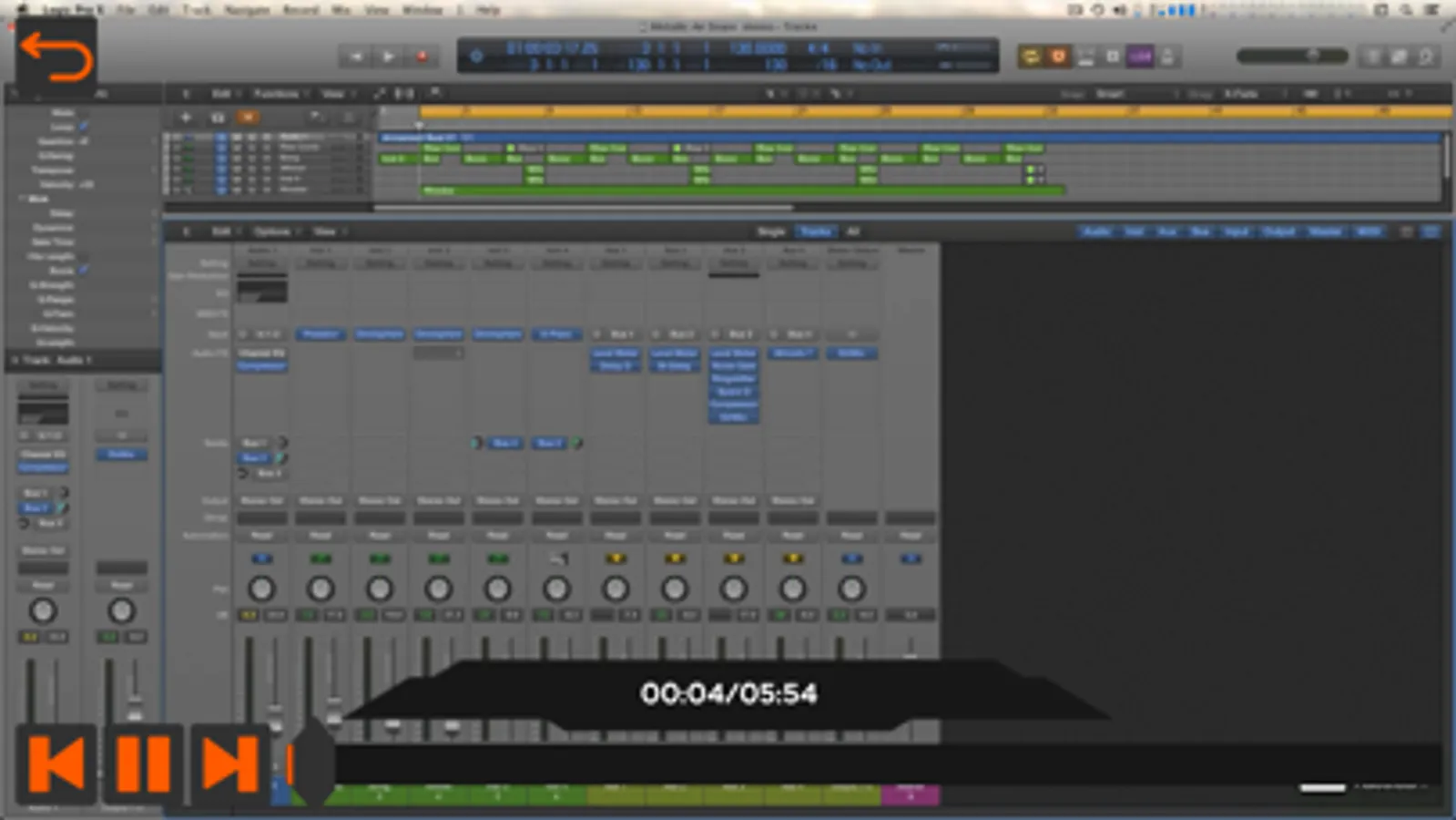
Task: Toggle the yellow Cycle mode button
Action: (1031, 56)
